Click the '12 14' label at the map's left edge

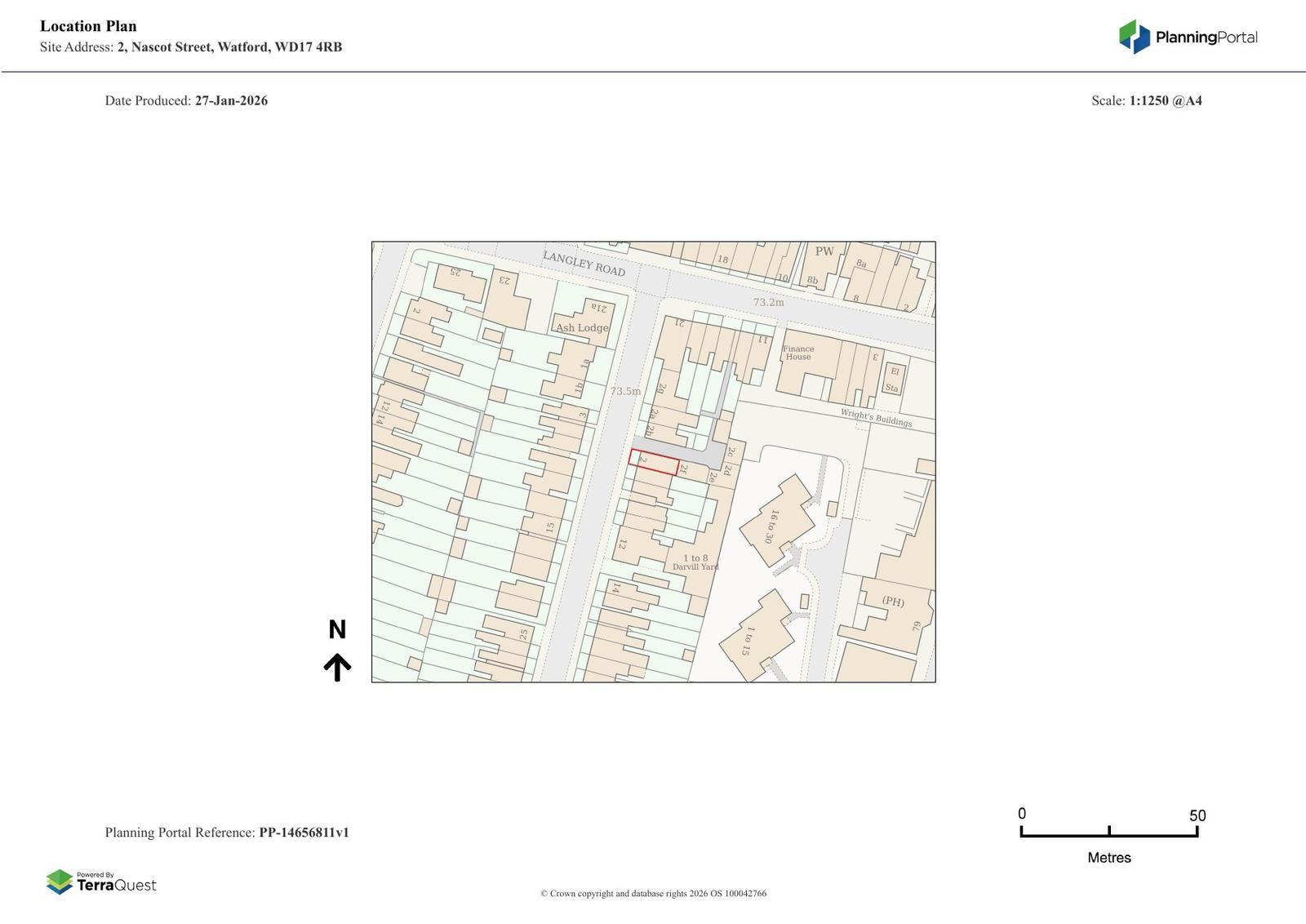pos(382,412)
